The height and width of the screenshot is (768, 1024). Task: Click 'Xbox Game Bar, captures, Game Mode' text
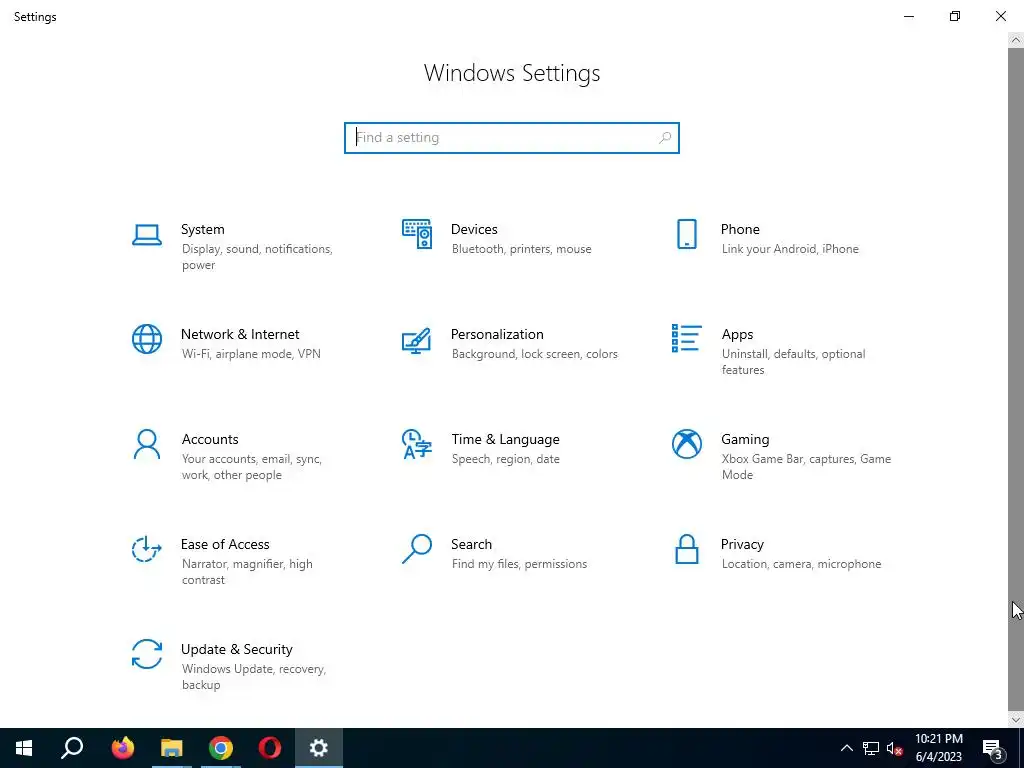tap(807, 467)
